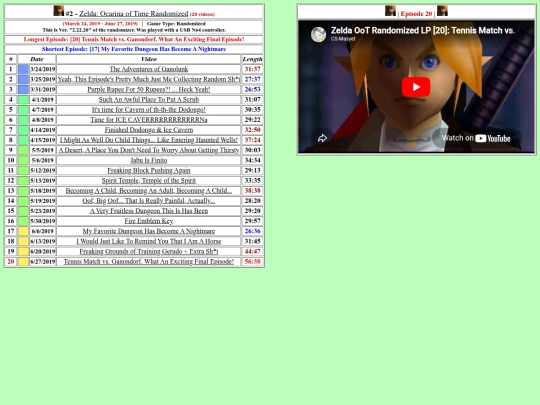Viewport: 540px width, 405px height.
Task: Open 'Spirit Temple, Temple of the Spirit'
Action: 149,180
